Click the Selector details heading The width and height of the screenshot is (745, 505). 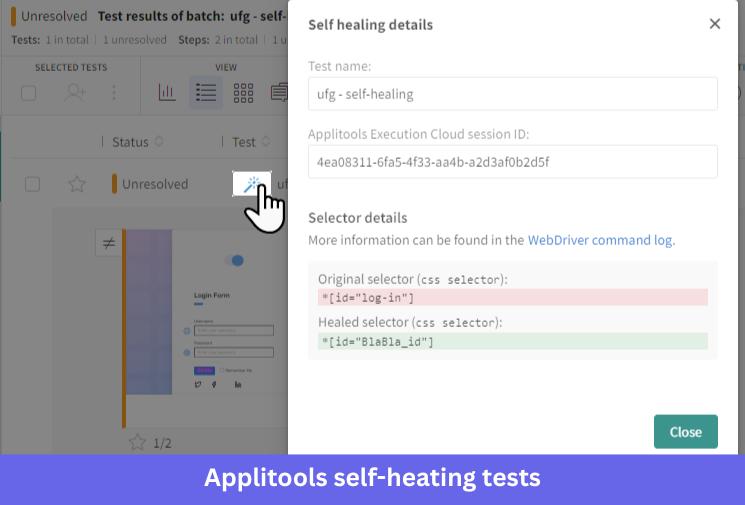pos(358,218)
